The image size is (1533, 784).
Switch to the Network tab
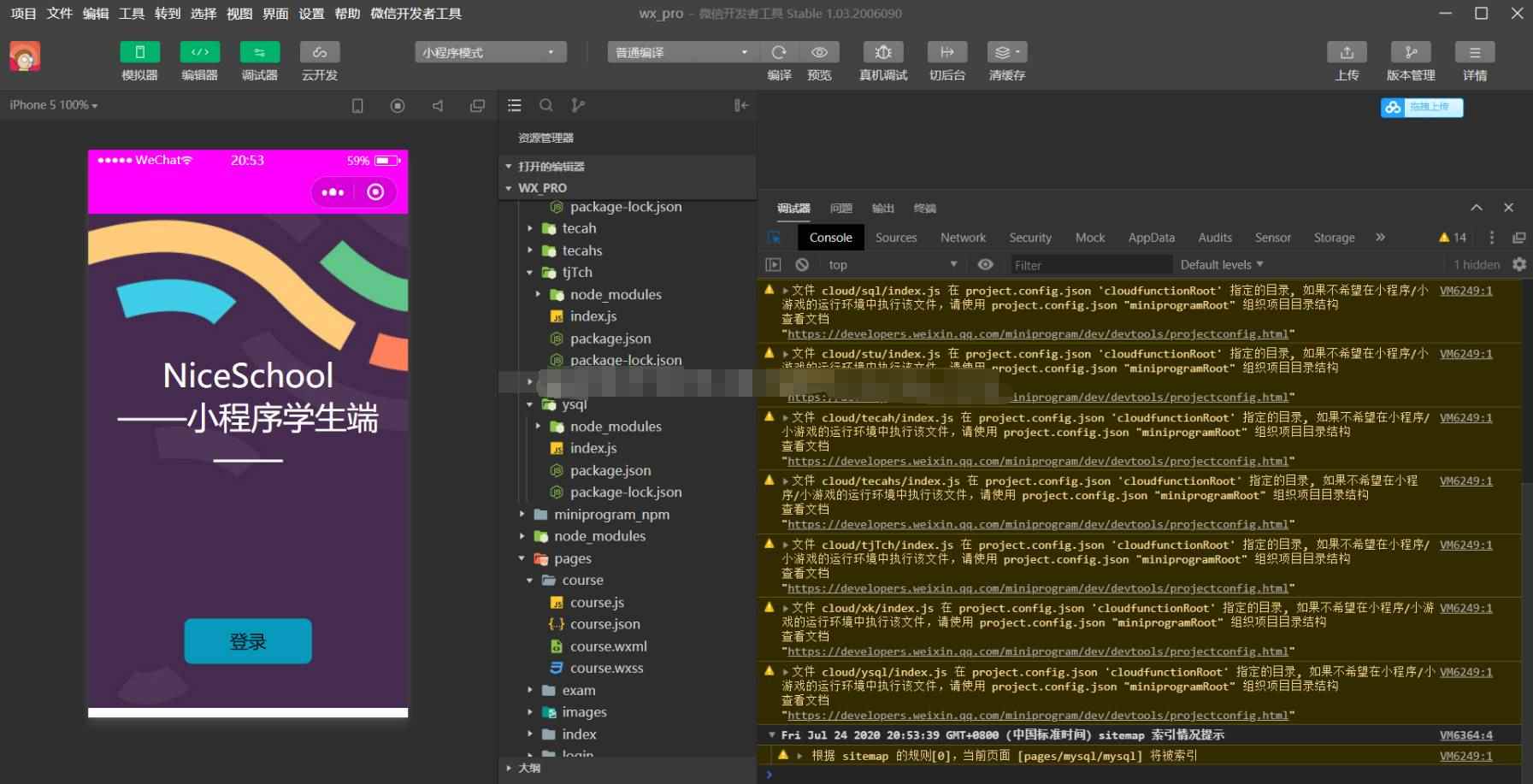click(x=963, y=238)
